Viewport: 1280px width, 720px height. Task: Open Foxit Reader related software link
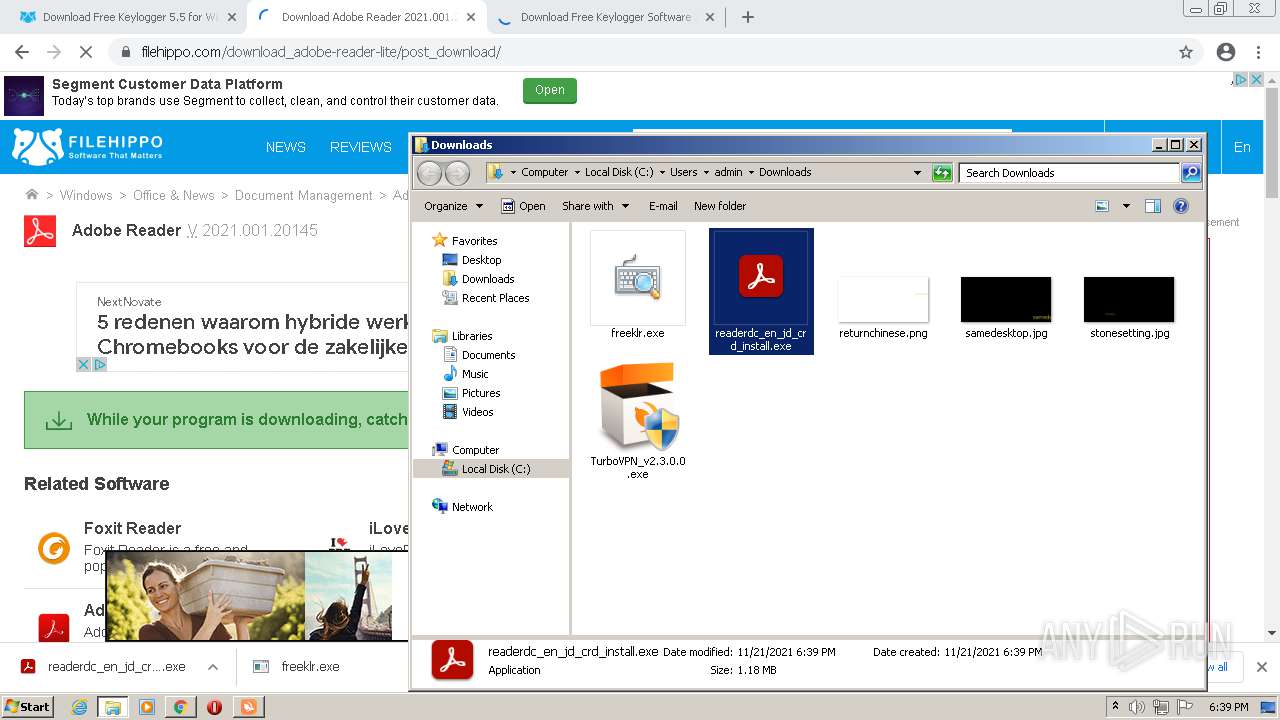click(x=132, y=528)
